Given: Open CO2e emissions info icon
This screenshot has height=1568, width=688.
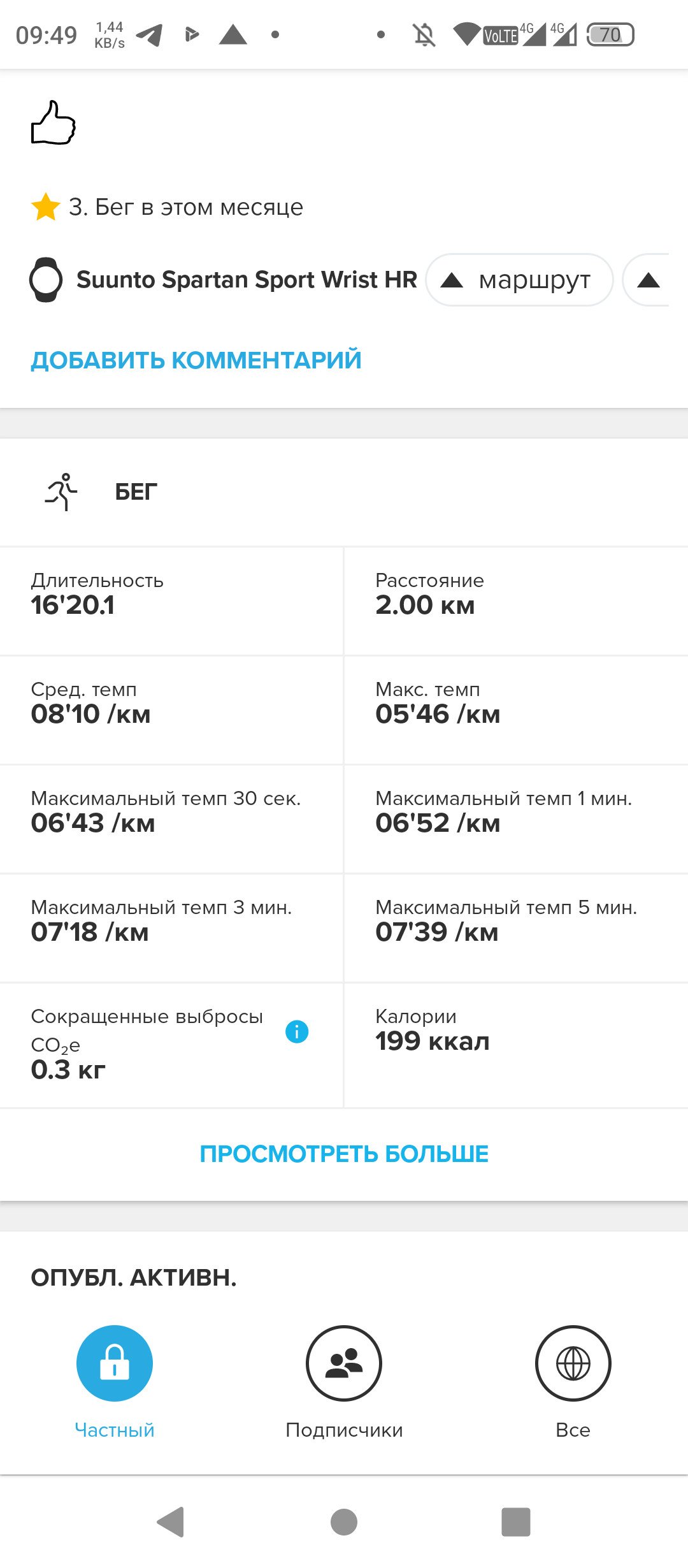Looking at the screenshot, I should coord(297,1031).
